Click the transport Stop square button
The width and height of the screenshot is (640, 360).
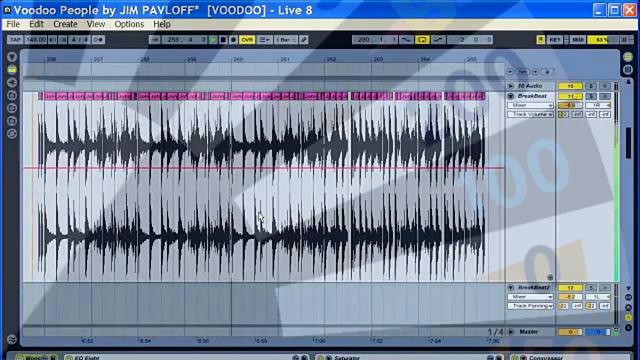pyautogui.click(x=223, y=40)
